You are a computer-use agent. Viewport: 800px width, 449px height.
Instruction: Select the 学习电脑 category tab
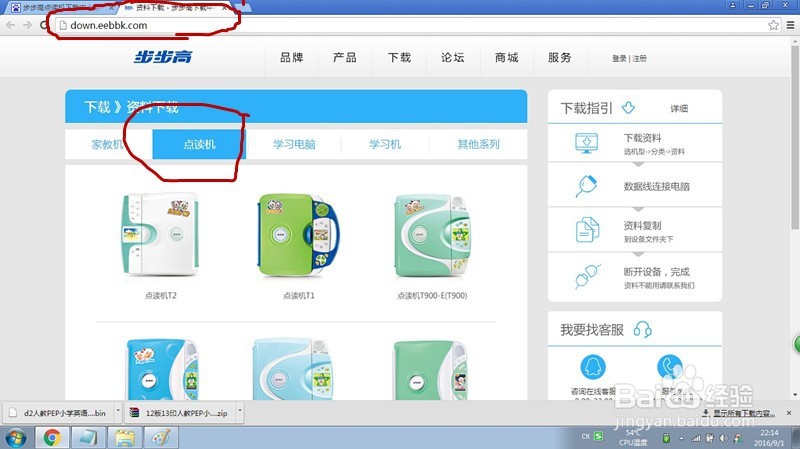pyautogui.click(x=294, y=144)
